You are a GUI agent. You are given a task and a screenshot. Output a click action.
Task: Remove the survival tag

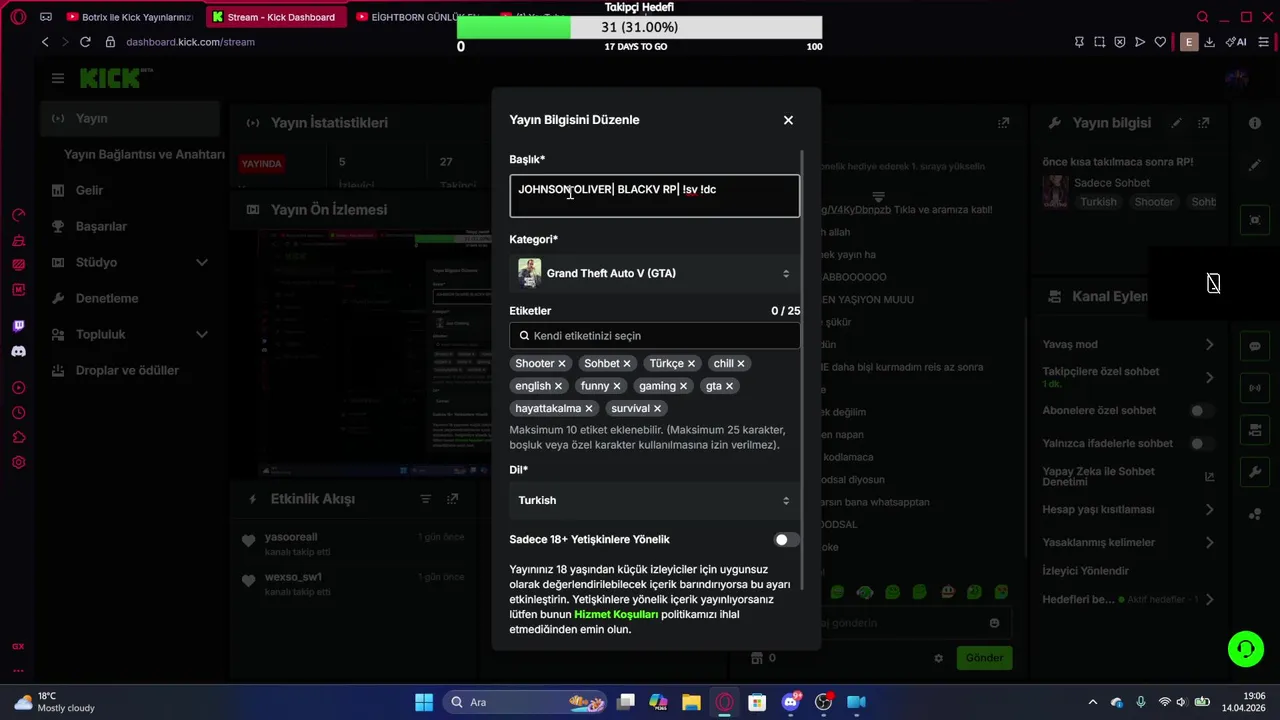point(657,409)
